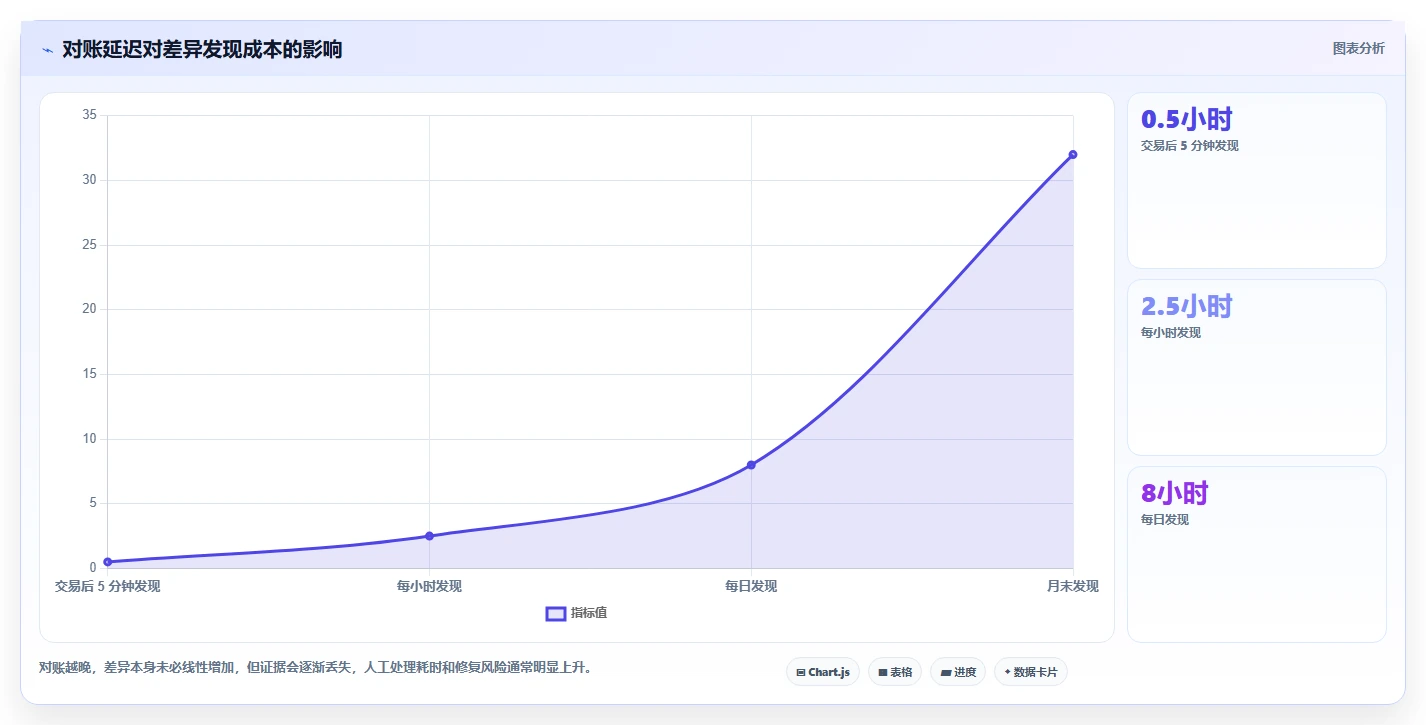
Task: Click y-axis tick value 20
Action: pos(89,309)
